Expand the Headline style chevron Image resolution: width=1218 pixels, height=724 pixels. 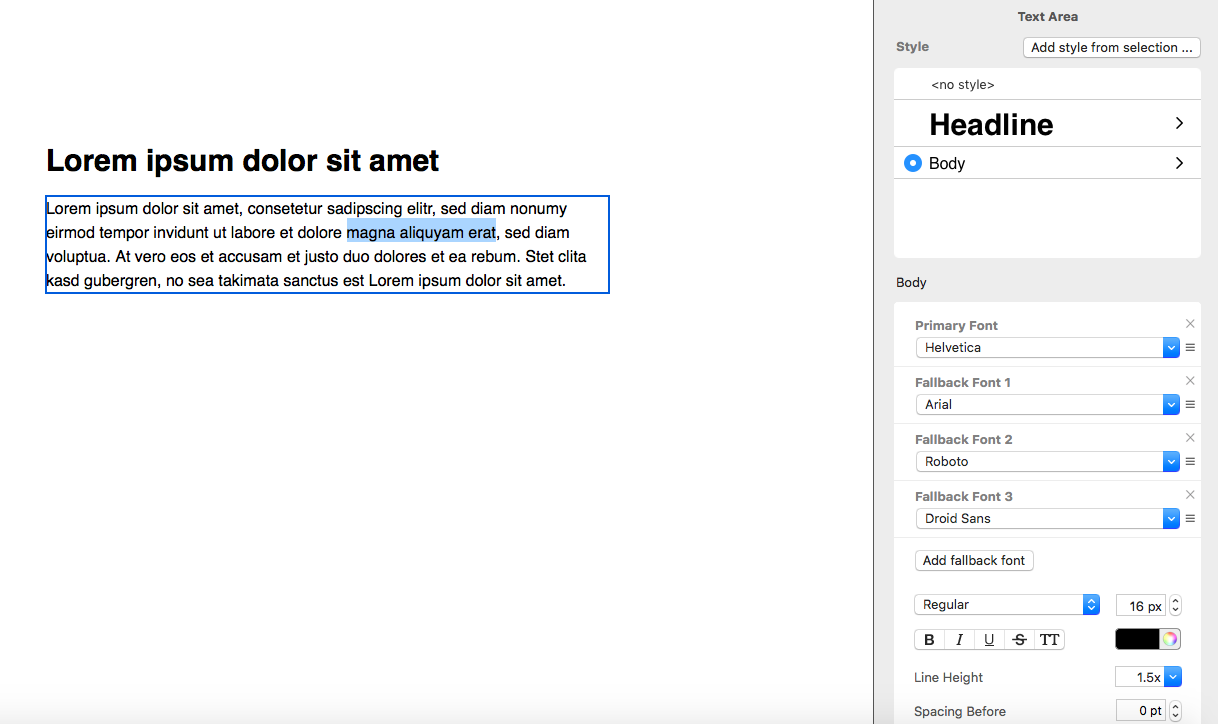1178,122
